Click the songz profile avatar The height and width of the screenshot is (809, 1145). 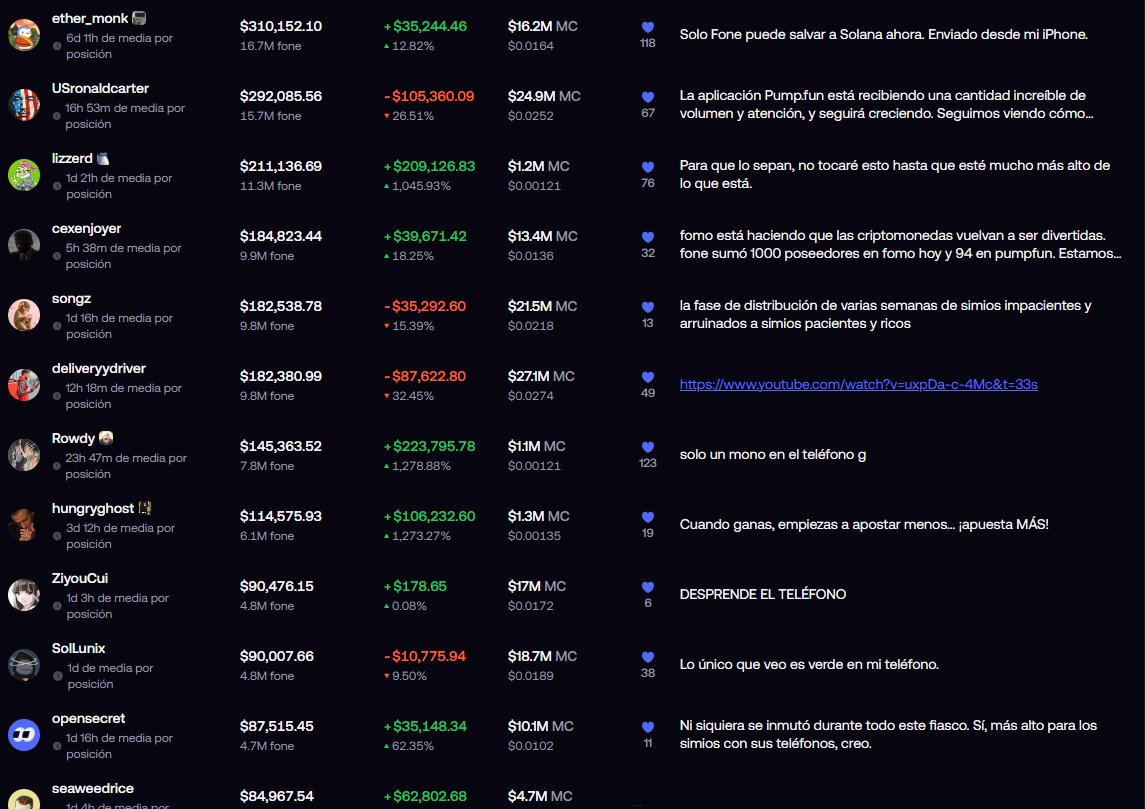click(24, 315)
